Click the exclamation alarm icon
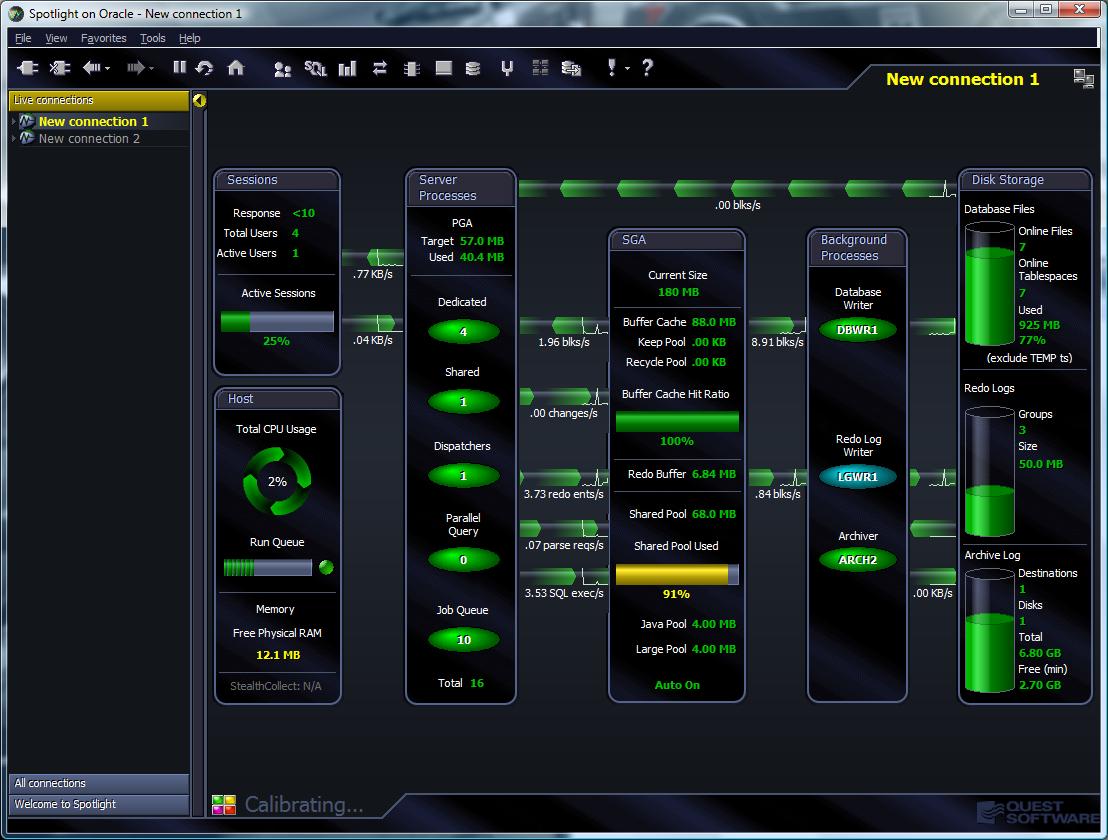Image resolution: width=1108 pixels, height=840 pixels. (611, 68)
